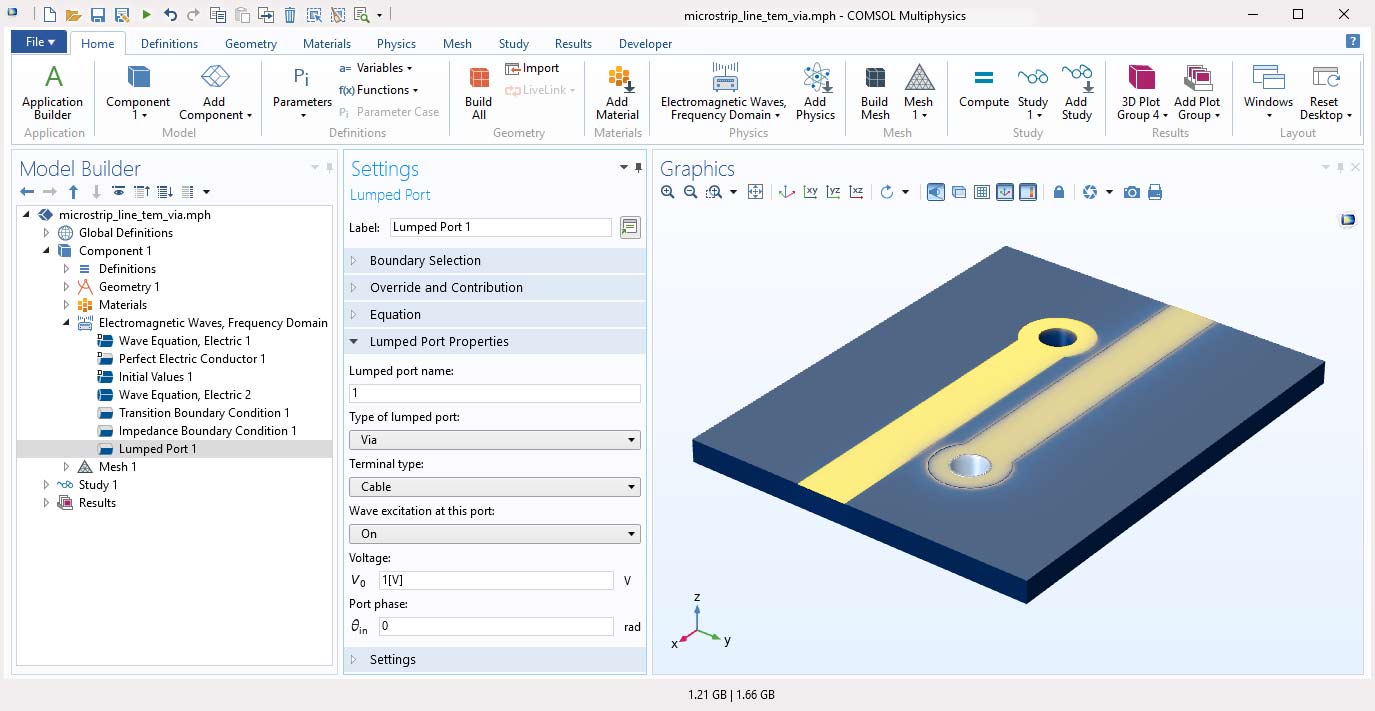Click the Build All geometry icon
This screenshot has width=1375, height=711.
point(479,92)
